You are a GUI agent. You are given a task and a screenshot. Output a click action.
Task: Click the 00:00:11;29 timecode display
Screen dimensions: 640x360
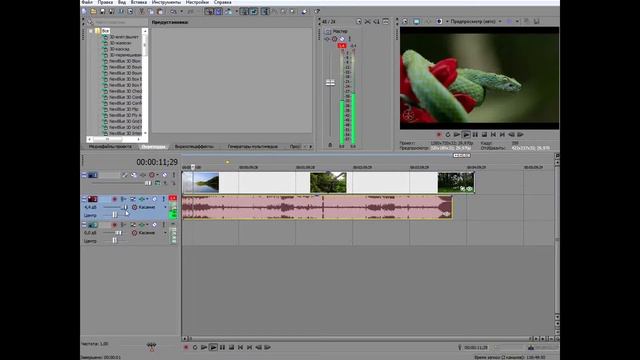[x=157, y=162]
